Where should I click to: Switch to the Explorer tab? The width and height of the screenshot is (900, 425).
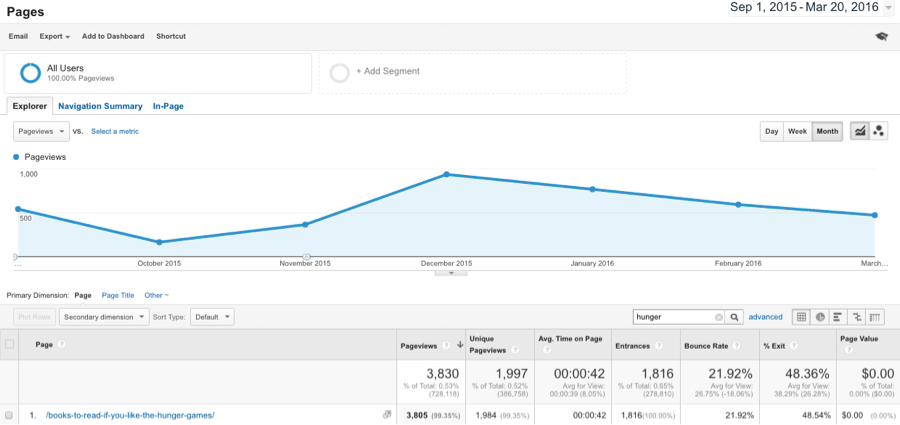30,106
